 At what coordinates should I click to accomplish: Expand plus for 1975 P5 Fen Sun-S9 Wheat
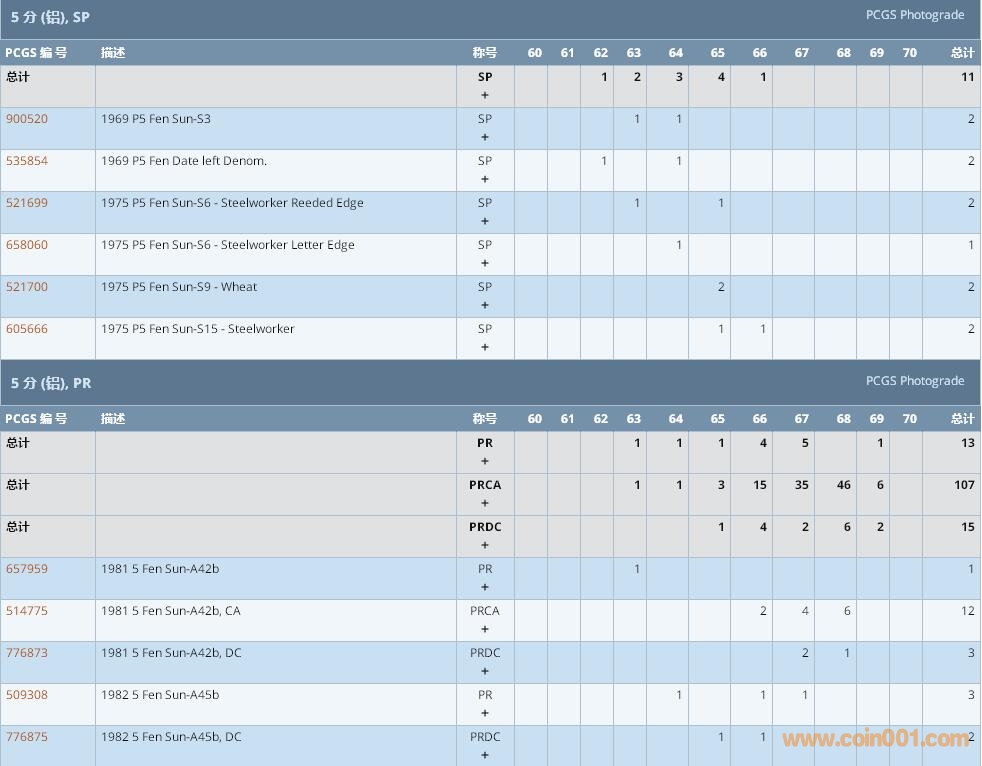point(485,306)
